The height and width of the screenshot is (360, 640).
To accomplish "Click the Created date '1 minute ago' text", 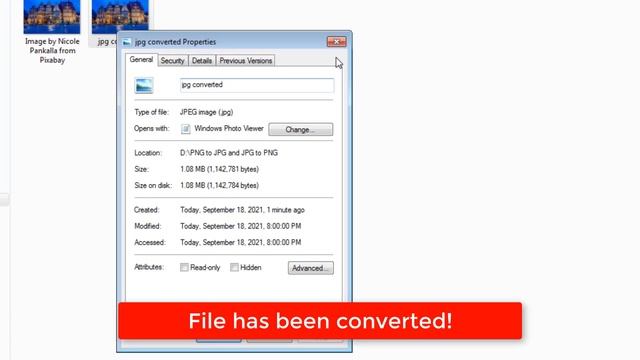I will [x=286, y=210].
